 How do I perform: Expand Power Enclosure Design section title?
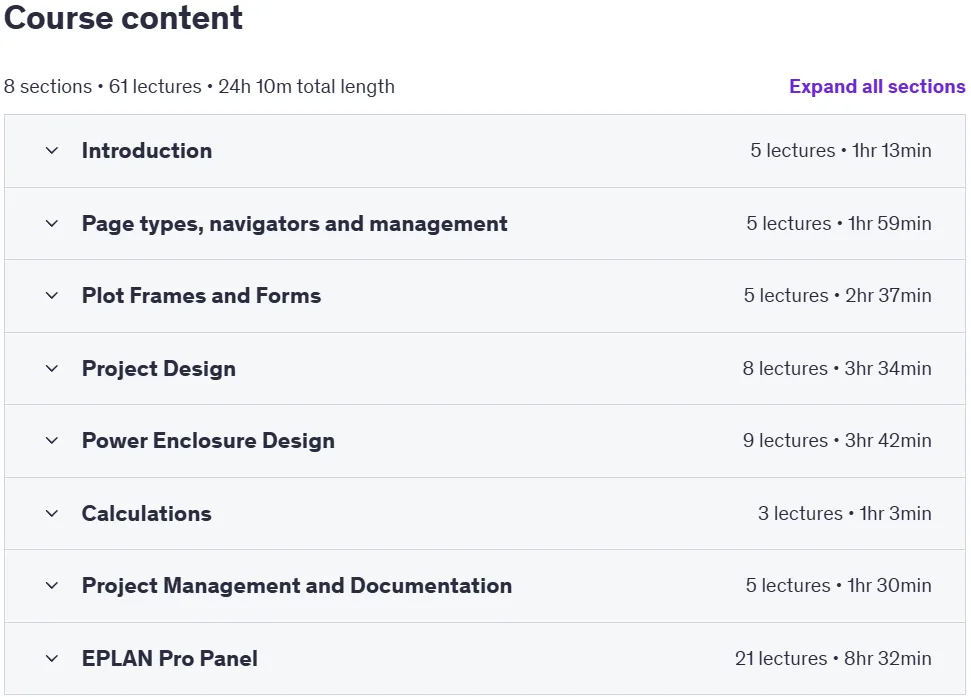[208, 441]
